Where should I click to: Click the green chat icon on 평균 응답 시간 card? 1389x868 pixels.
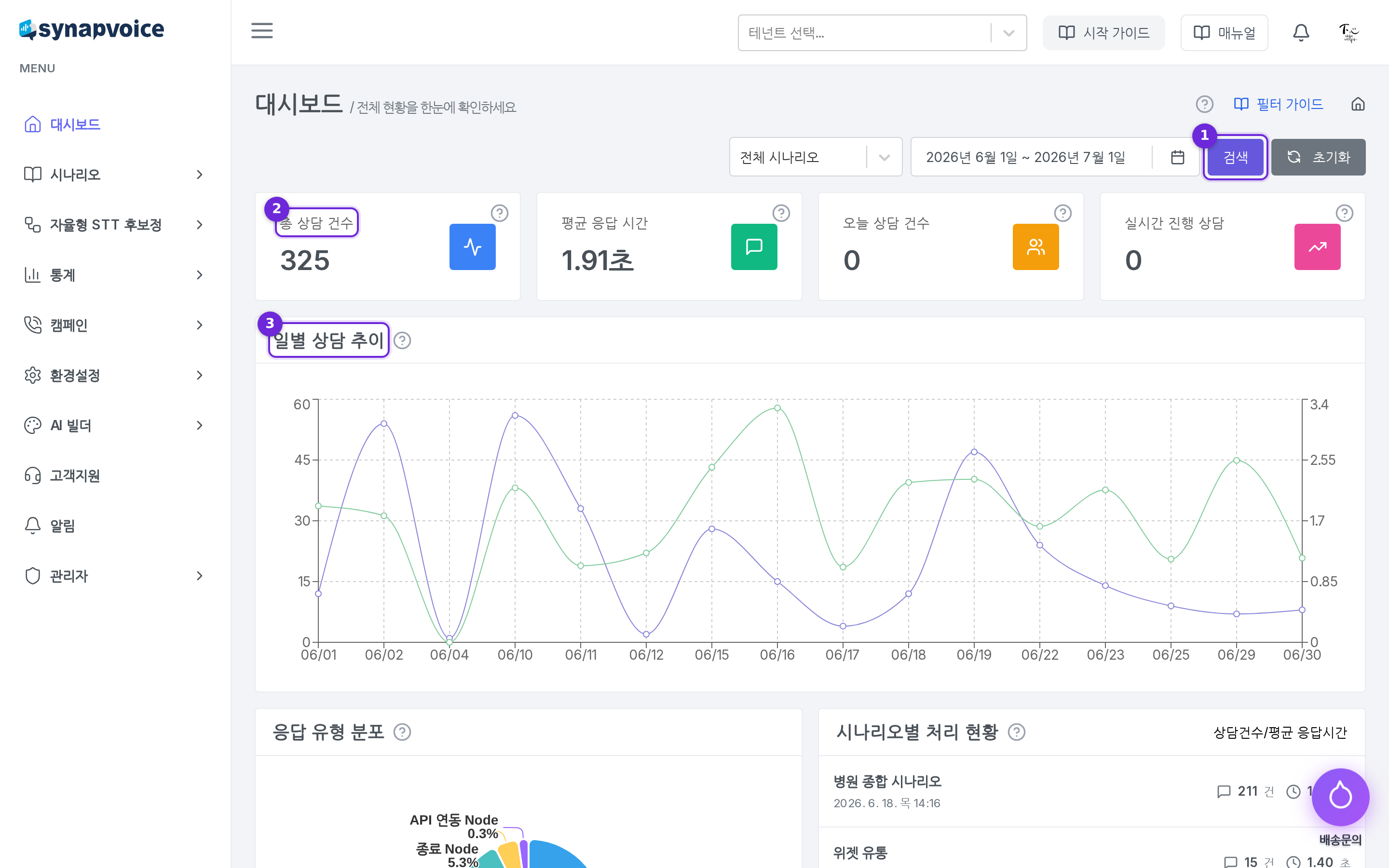pyautogui.click(x=754, y=247)
